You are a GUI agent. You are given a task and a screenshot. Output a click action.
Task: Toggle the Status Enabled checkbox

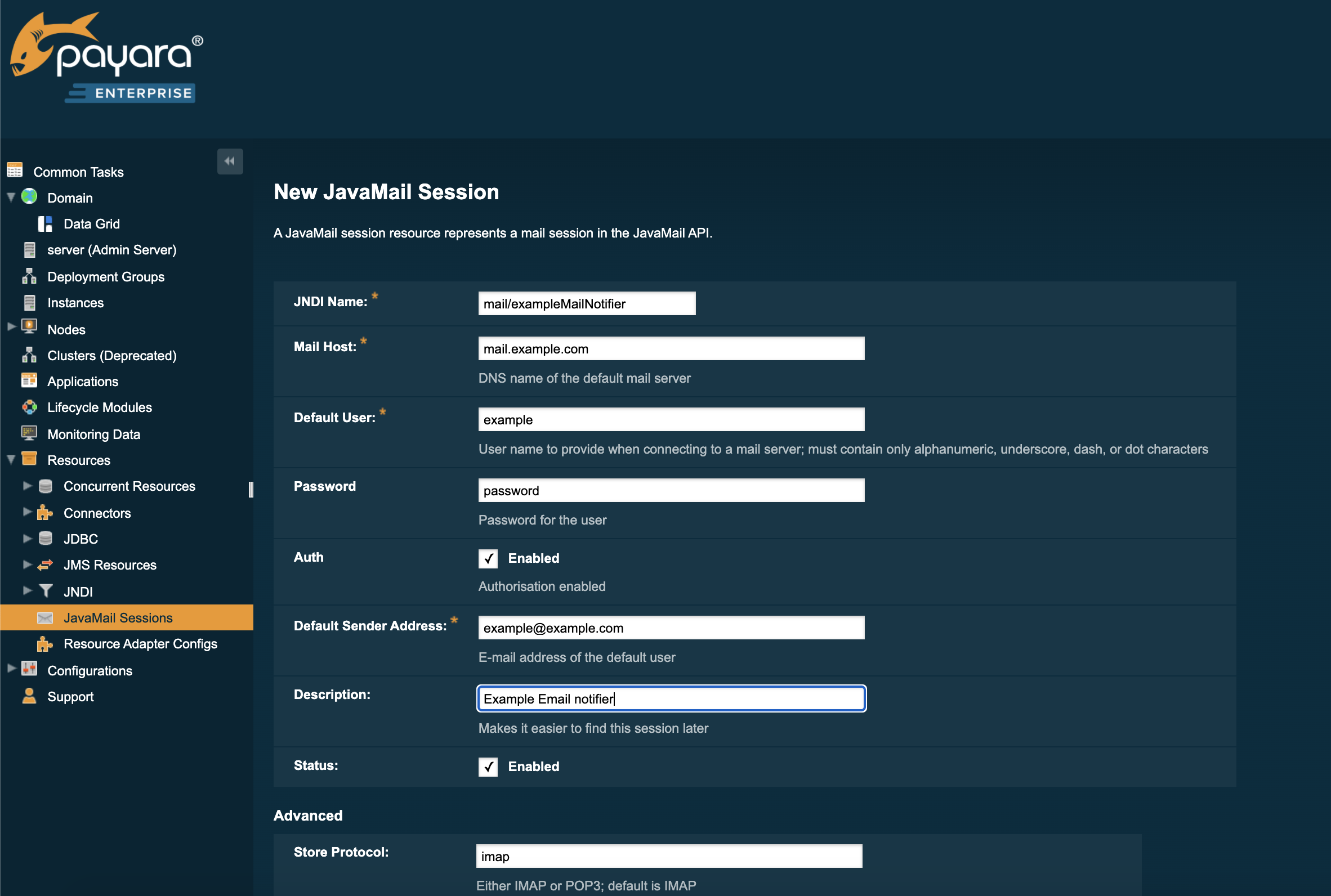coord(488,767)
